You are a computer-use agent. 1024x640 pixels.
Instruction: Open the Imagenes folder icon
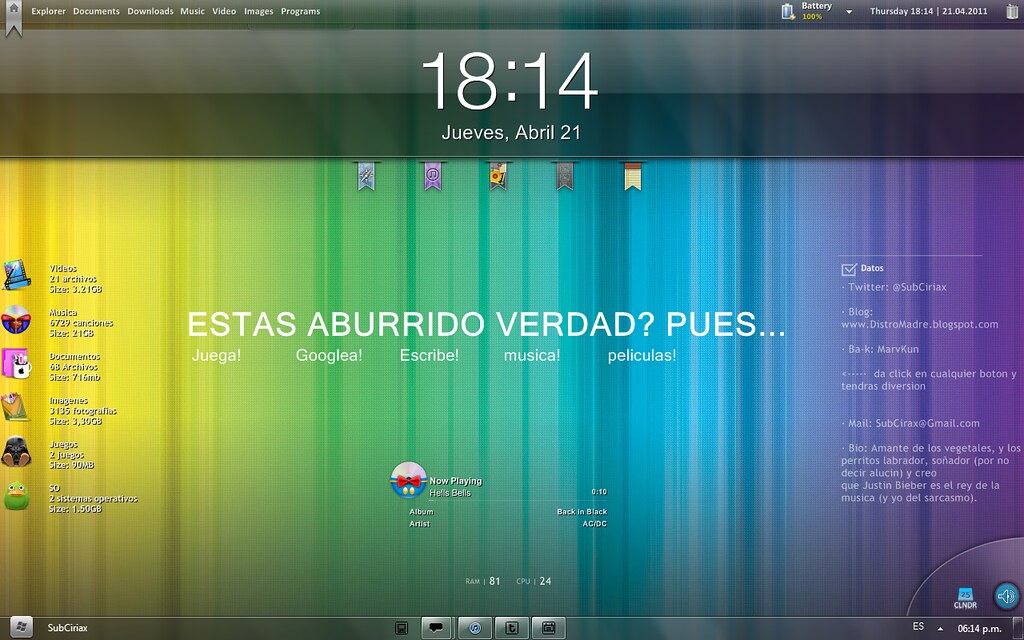point(16,408)
